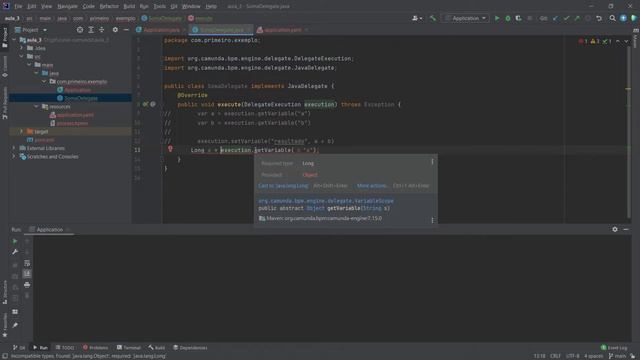
Task: Switch to the Application.java editor tab
Action: (160, 30)
